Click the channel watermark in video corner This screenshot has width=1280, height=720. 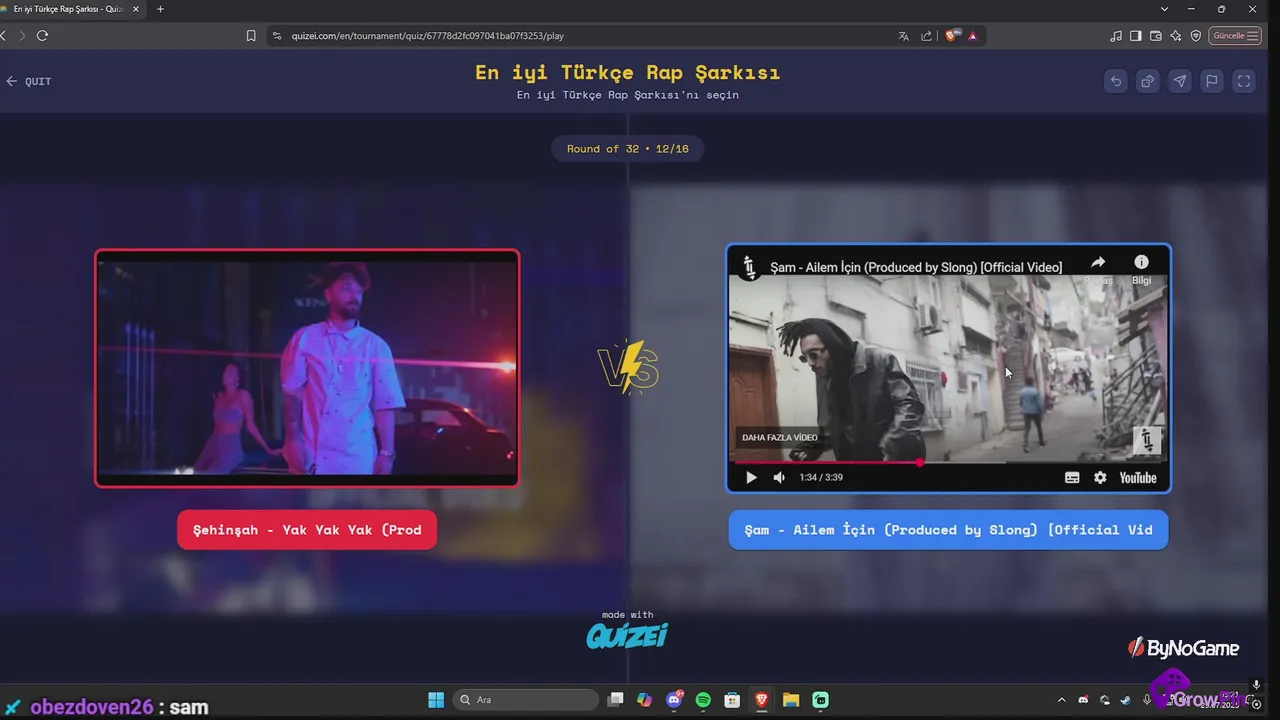(x=1146, y=439)
